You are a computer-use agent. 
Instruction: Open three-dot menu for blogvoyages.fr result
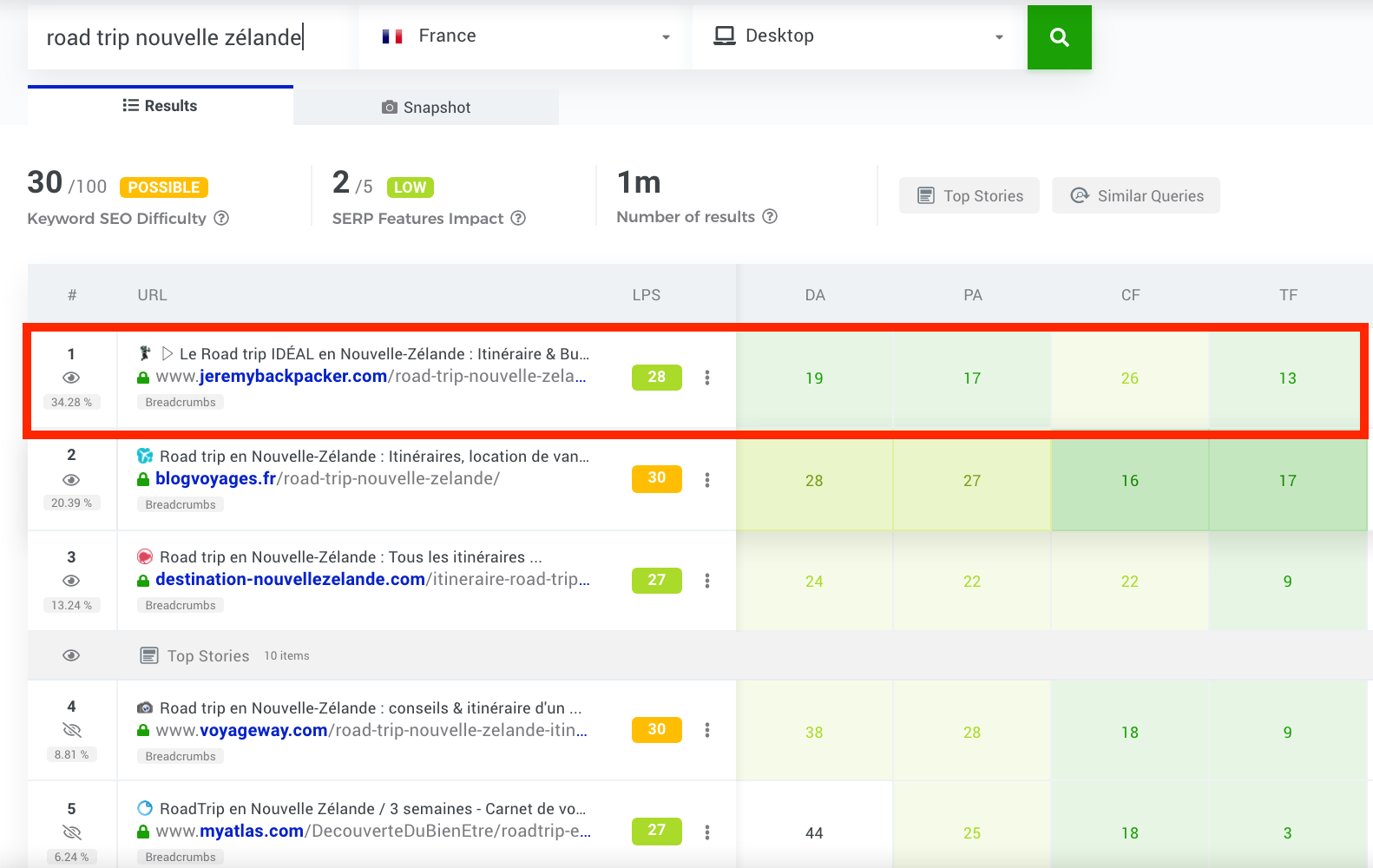pyautogui.click(x=707, y=480)
